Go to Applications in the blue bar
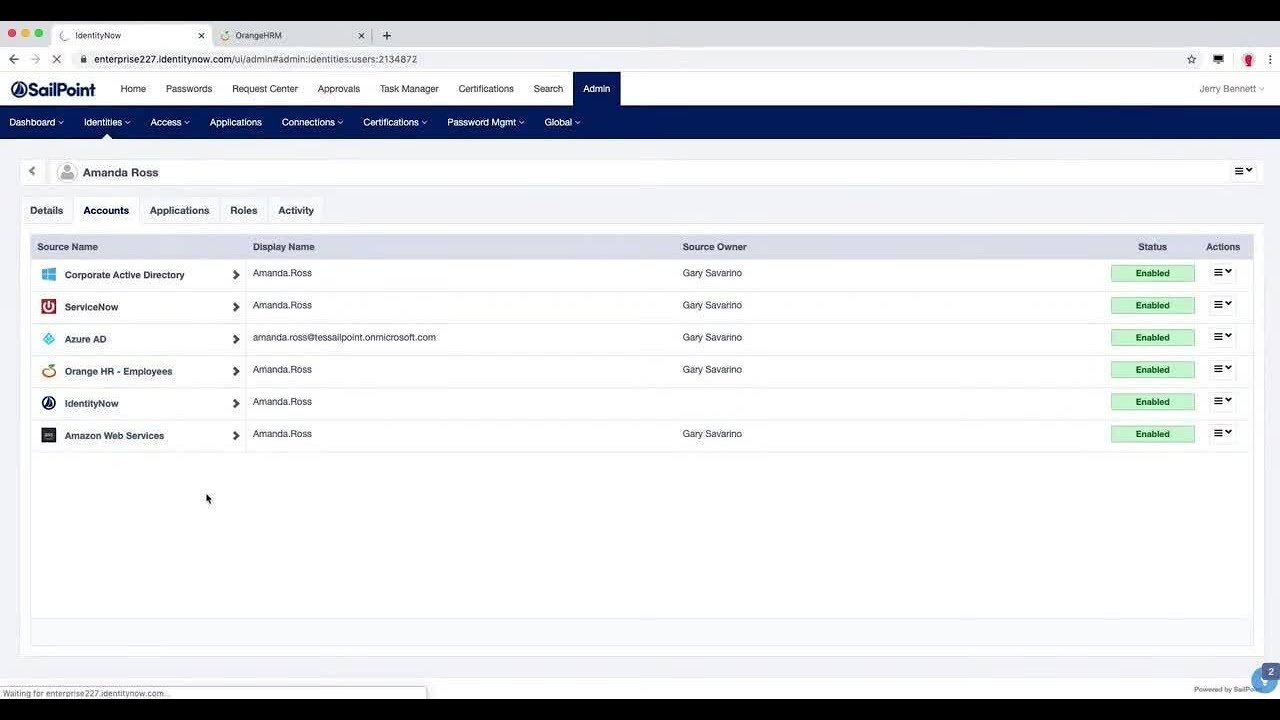This screenshot has height=720, width=1280. pos(236,122)
